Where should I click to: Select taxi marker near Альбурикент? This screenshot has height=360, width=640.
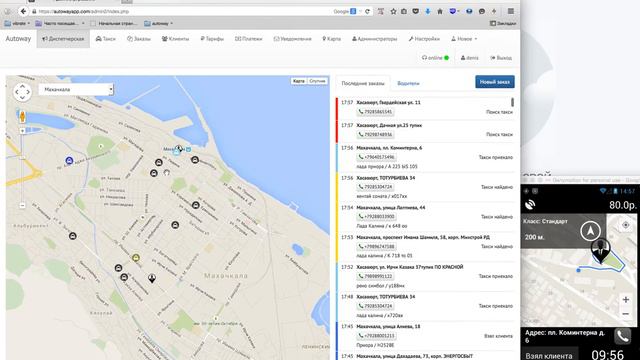(73, 236)
